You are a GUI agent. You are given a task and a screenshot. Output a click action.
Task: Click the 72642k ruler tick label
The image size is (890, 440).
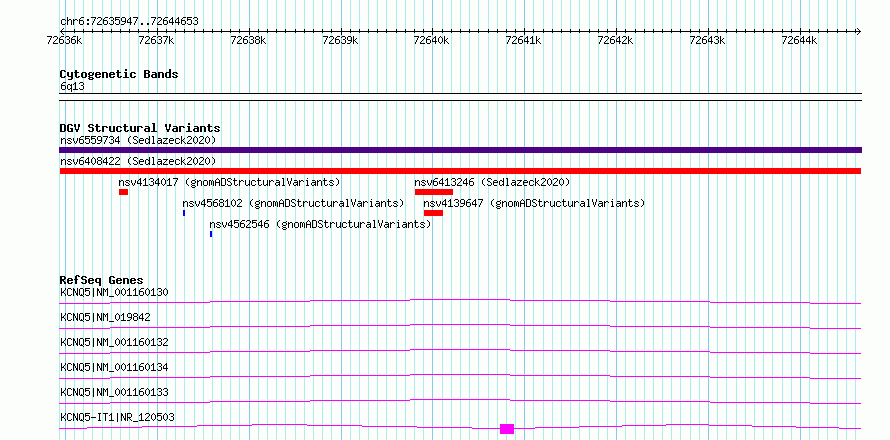point(615,41)
